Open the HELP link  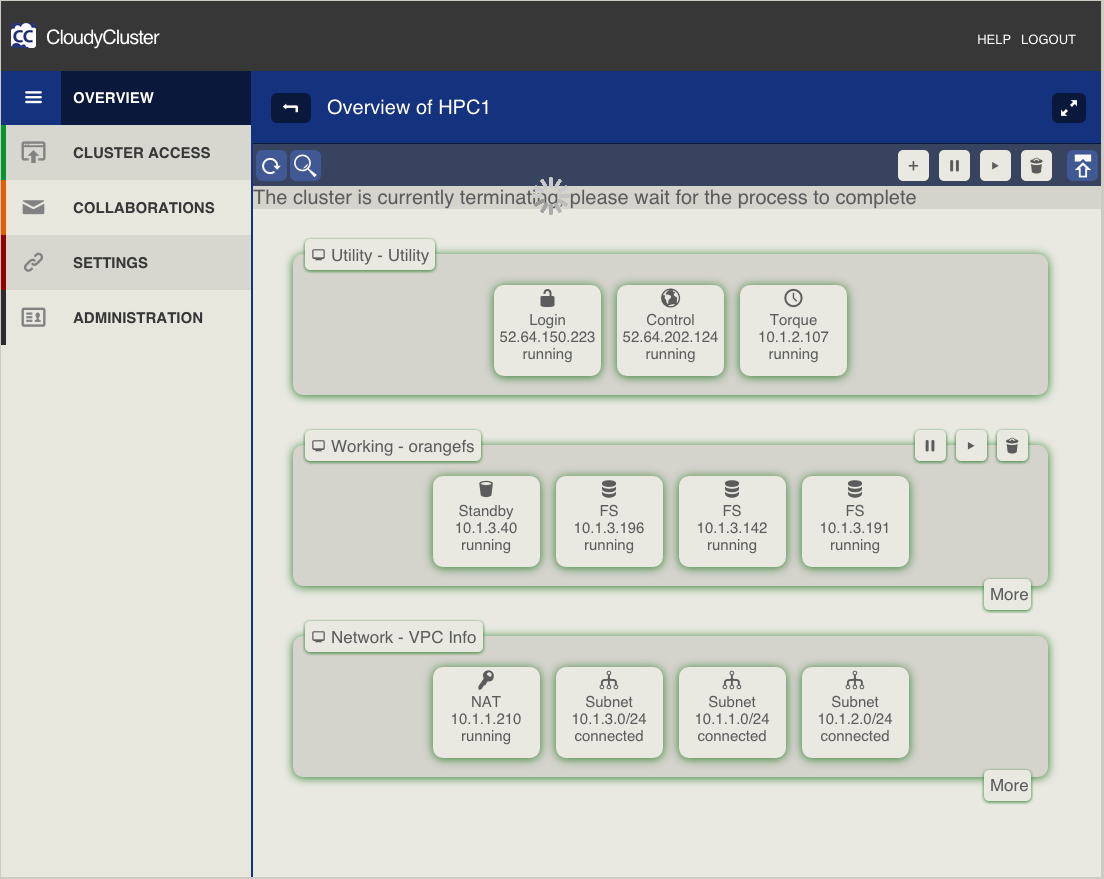click(993, 39)
